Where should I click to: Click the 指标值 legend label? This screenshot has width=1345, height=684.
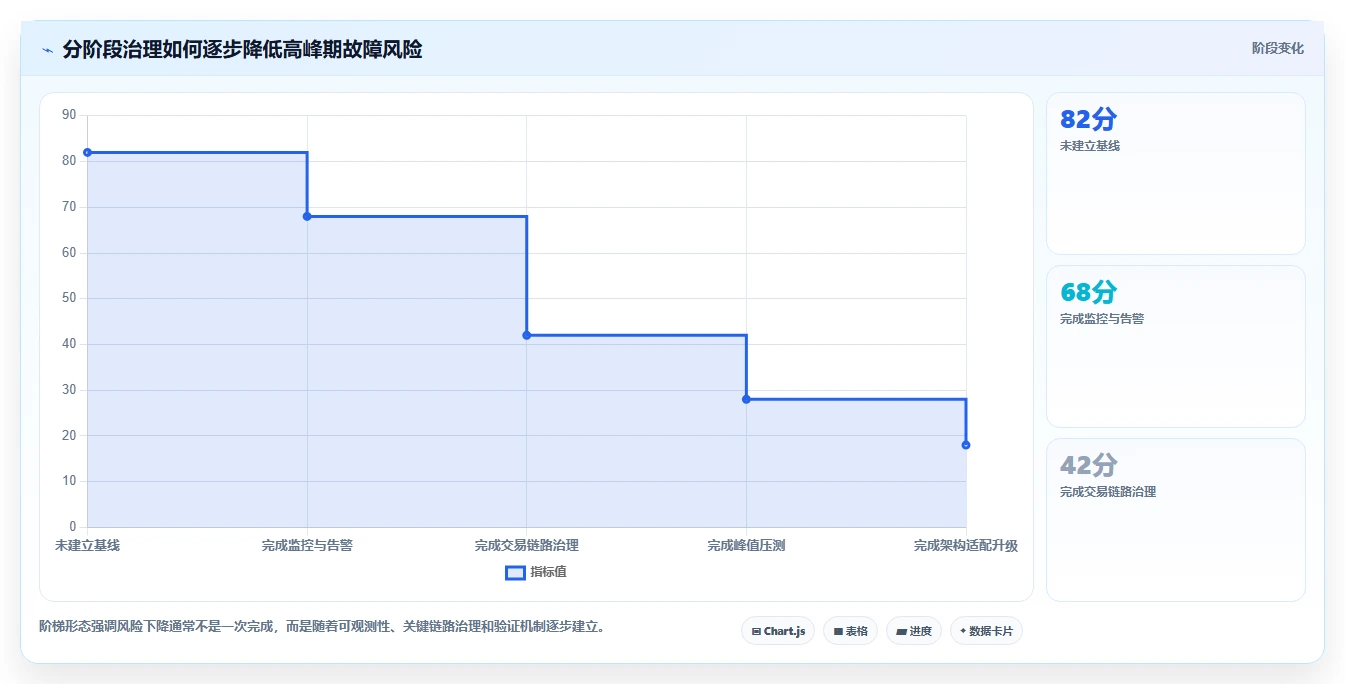[548, 572]
